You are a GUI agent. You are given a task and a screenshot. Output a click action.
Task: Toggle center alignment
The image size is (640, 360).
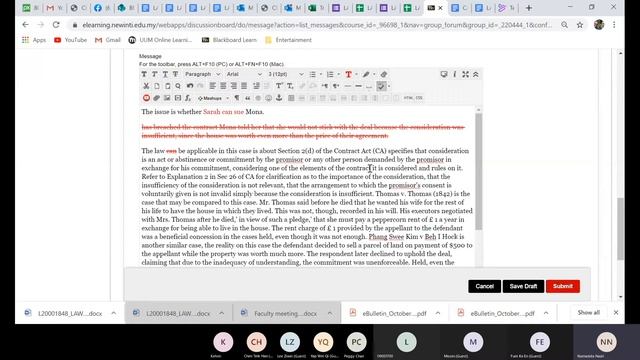pyautogui.click(x=223, y=86)
